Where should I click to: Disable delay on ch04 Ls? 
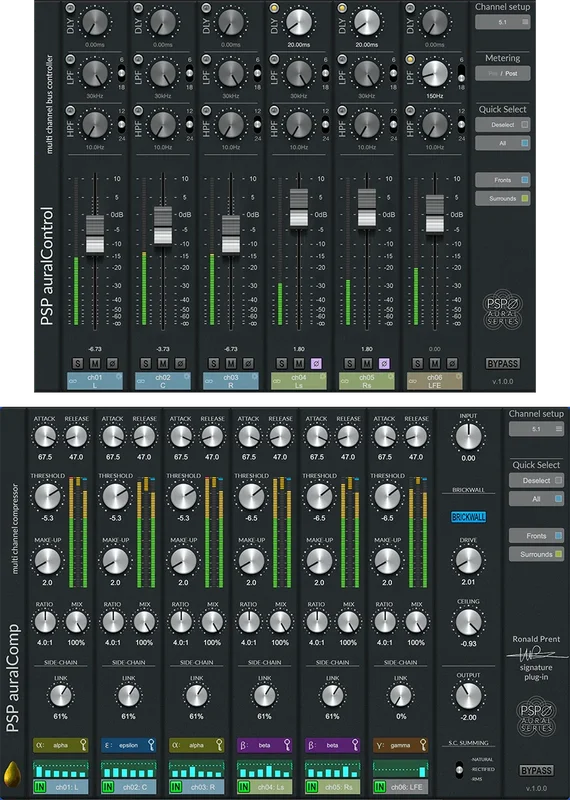pos(274,8)
